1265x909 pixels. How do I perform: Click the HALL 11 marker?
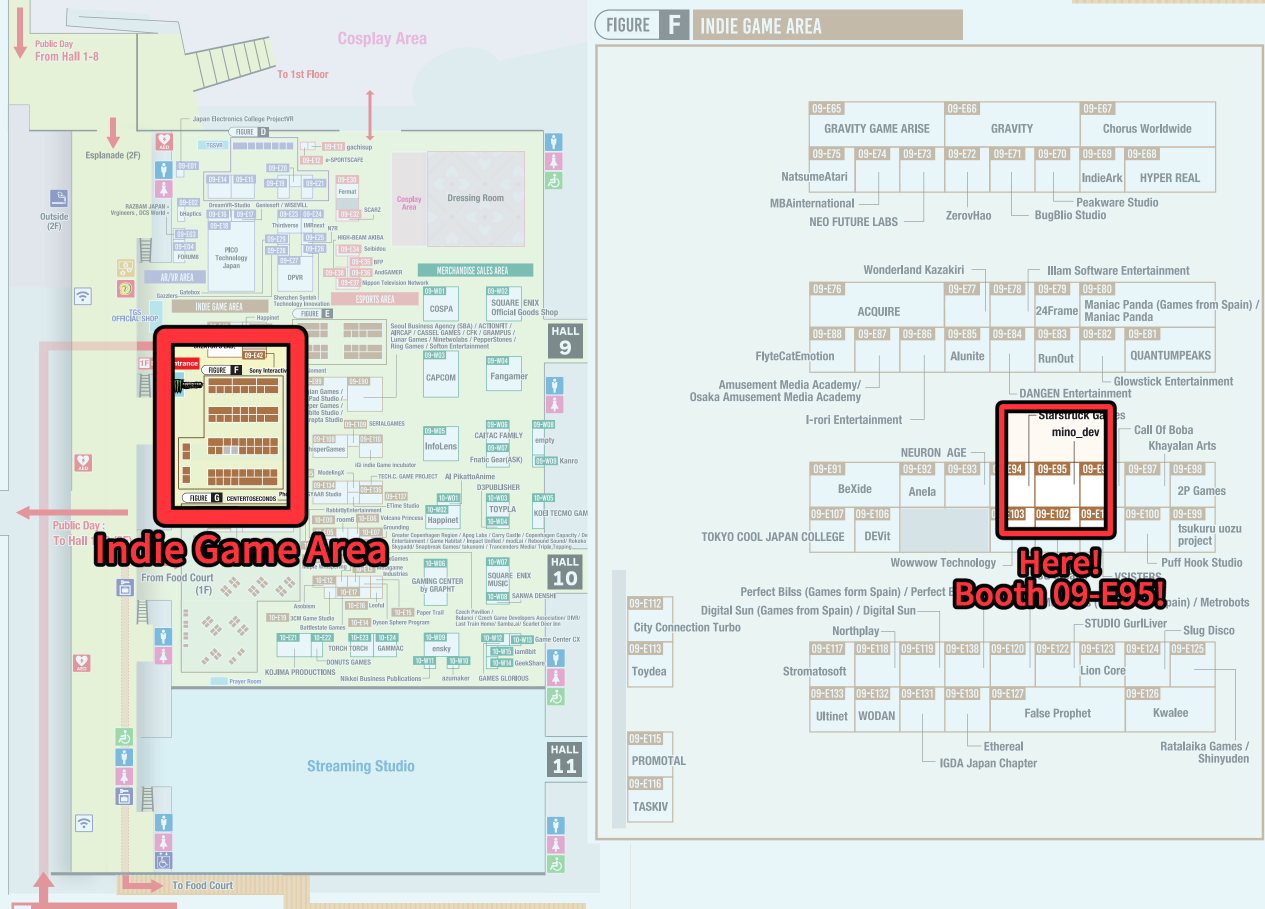[565, 758]
